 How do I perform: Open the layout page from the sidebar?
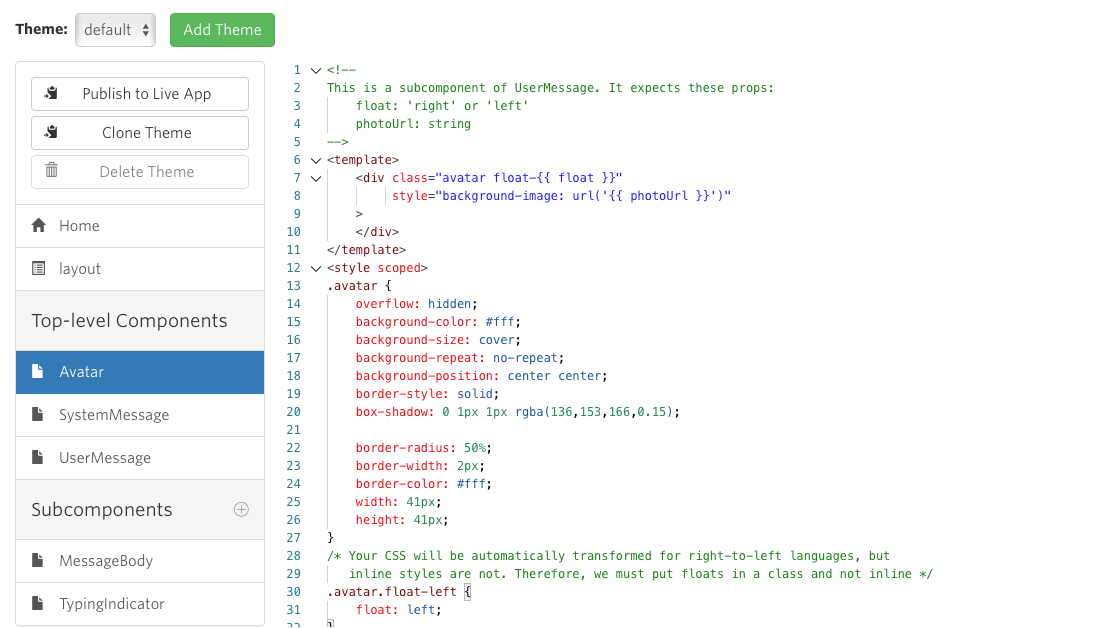80,268
